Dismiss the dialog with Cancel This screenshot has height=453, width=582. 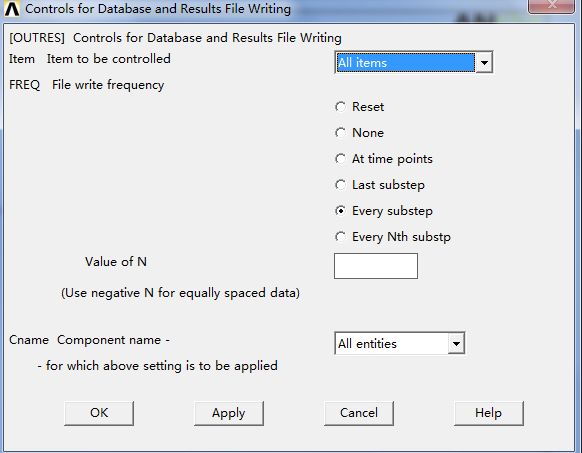[359, 413]
